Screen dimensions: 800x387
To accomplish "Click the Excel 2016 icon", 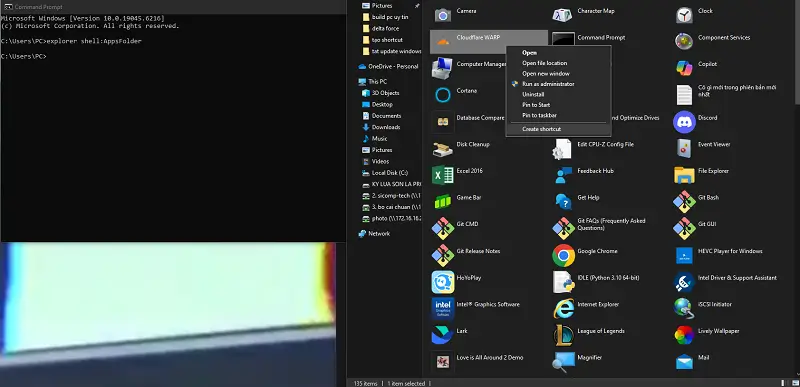I will (442, 175).
